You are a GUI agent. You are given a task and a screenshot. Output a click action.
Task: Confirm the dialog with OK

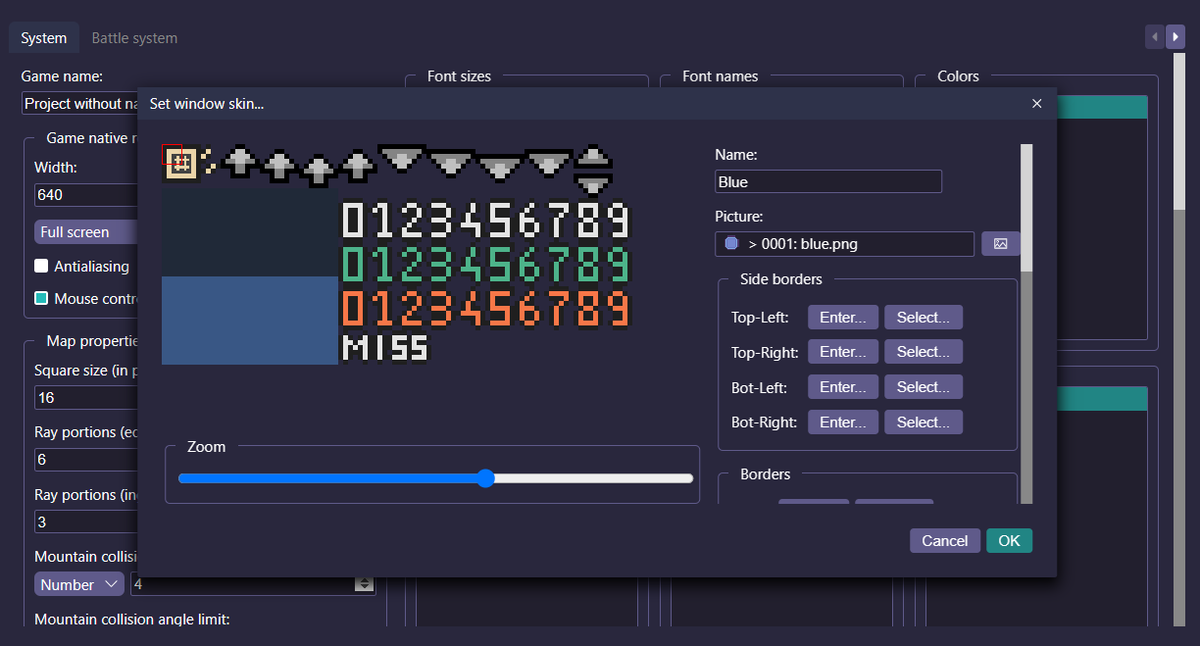click(x=1009, y=540)
